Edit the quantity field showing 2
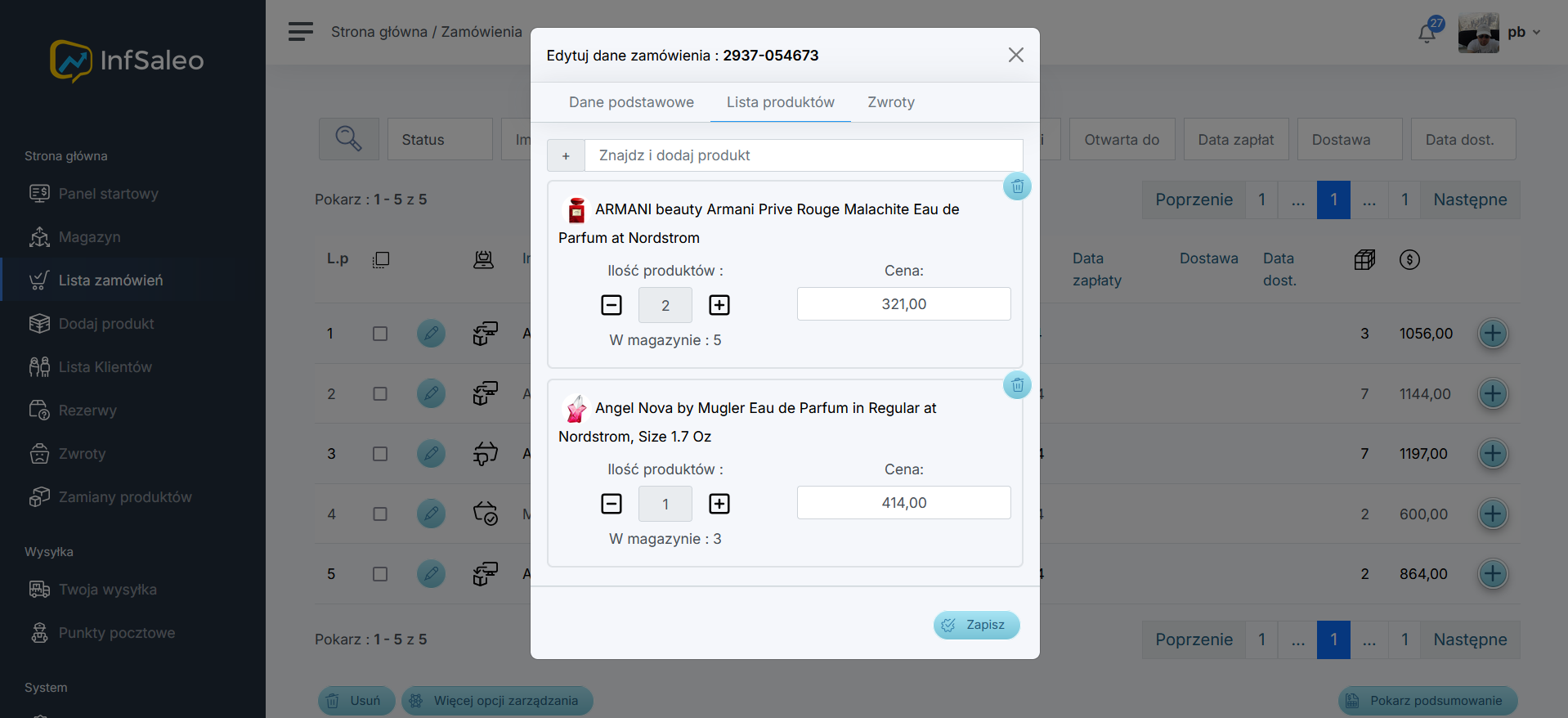Screen dimensions: 1568x718 tap(665, 305)
